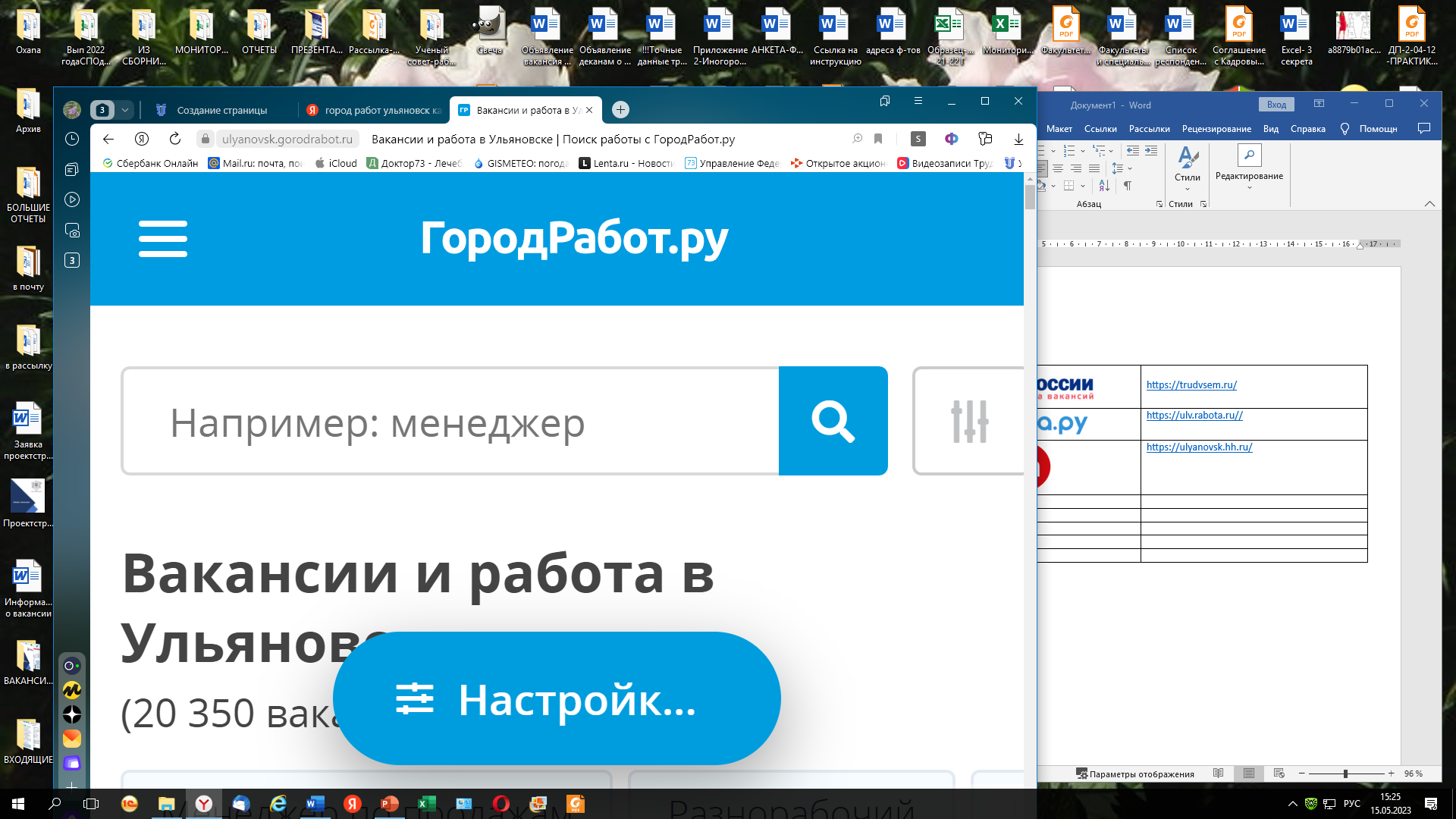
Task: Open the Lenta.ru bookmark
Action: (626, 163)
